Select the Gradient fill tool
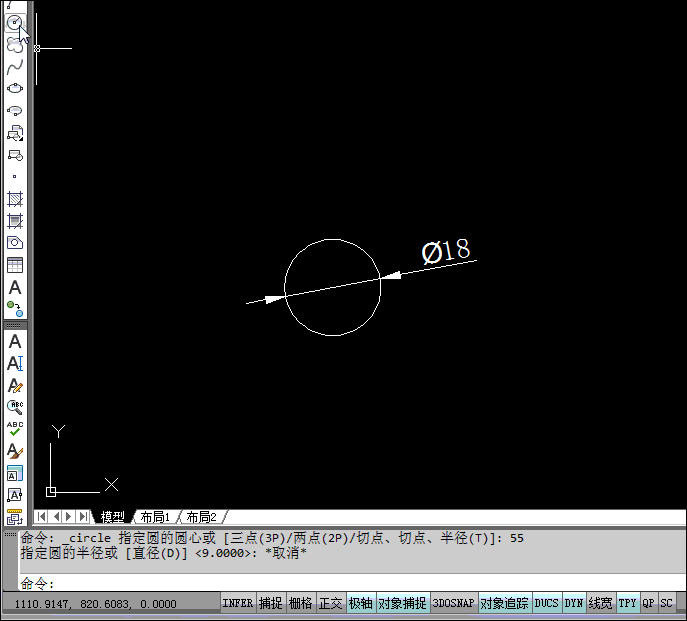The width and height of the screenshot is (687, 621). (15, 221)
